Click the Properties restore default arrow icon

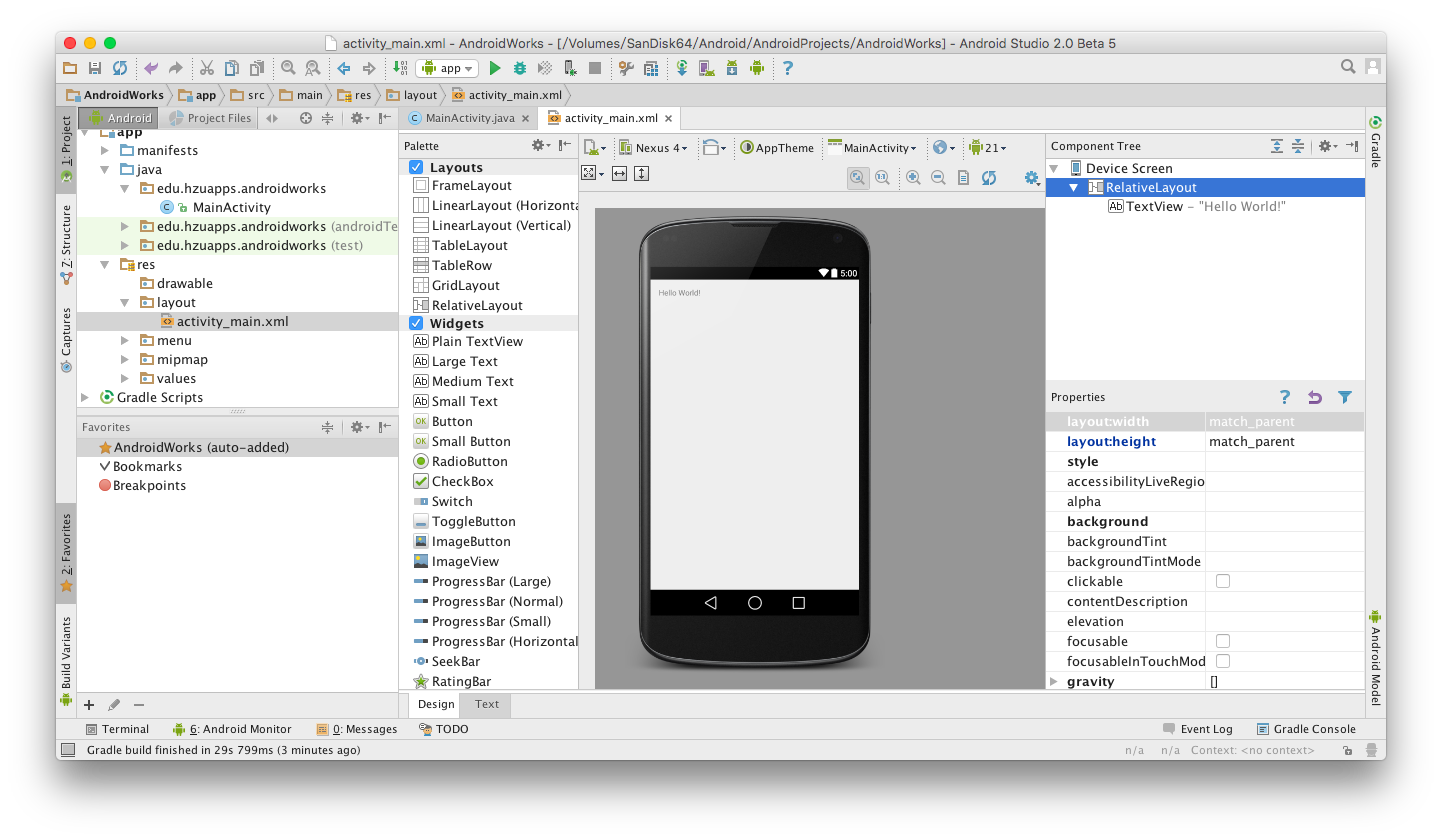point(1315,397)
